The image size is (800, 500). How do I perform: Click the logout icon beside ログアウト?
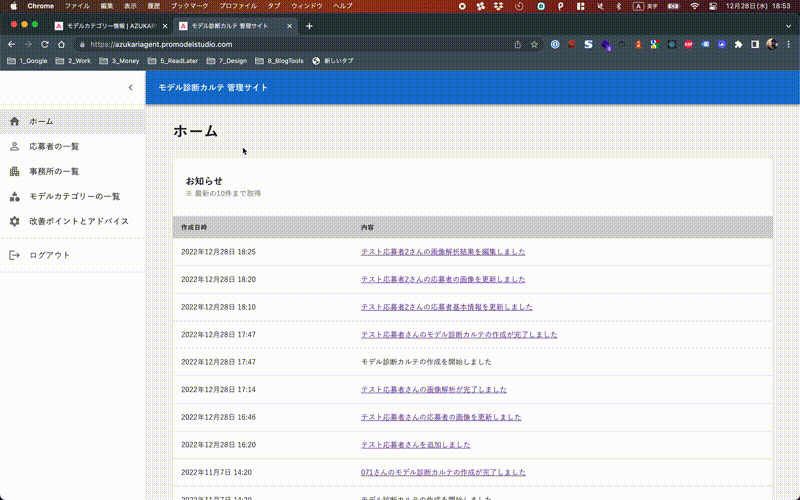click(14, 255)
